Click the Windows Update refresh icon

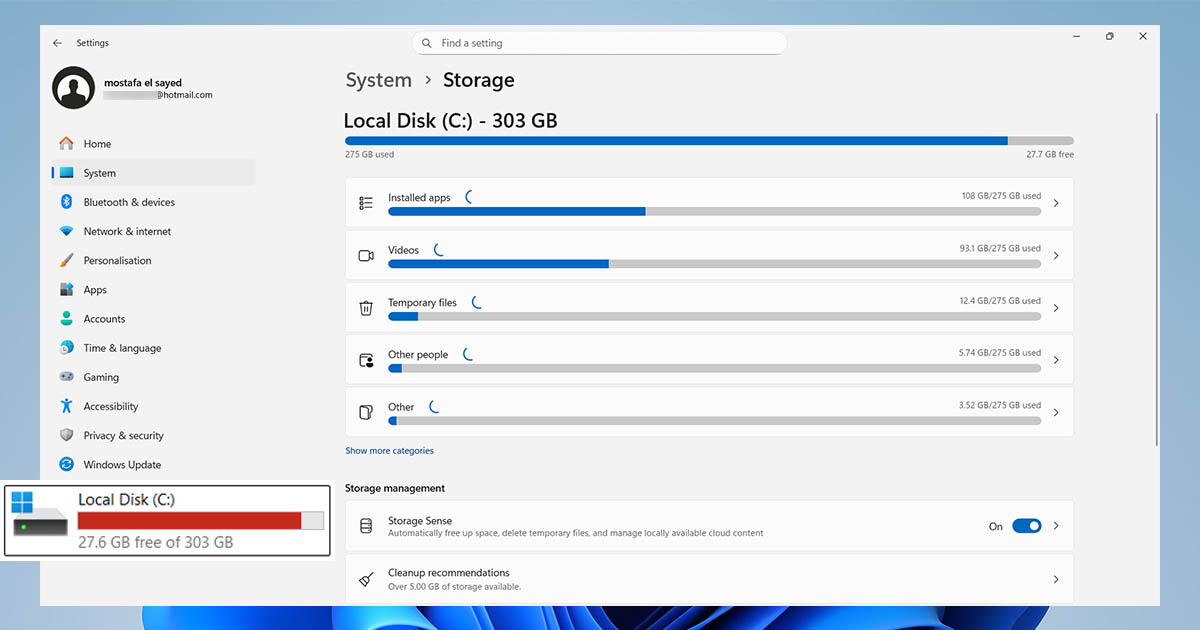(66, 464)
